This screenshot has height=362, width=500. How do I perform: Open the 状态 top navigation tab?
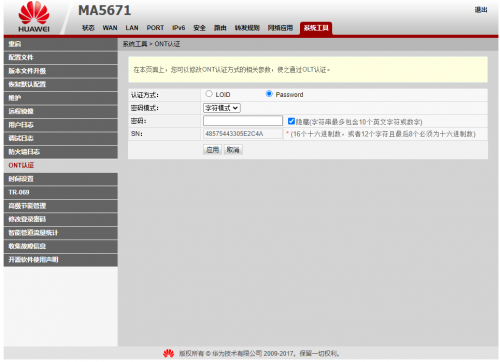[x=88, y=28]
